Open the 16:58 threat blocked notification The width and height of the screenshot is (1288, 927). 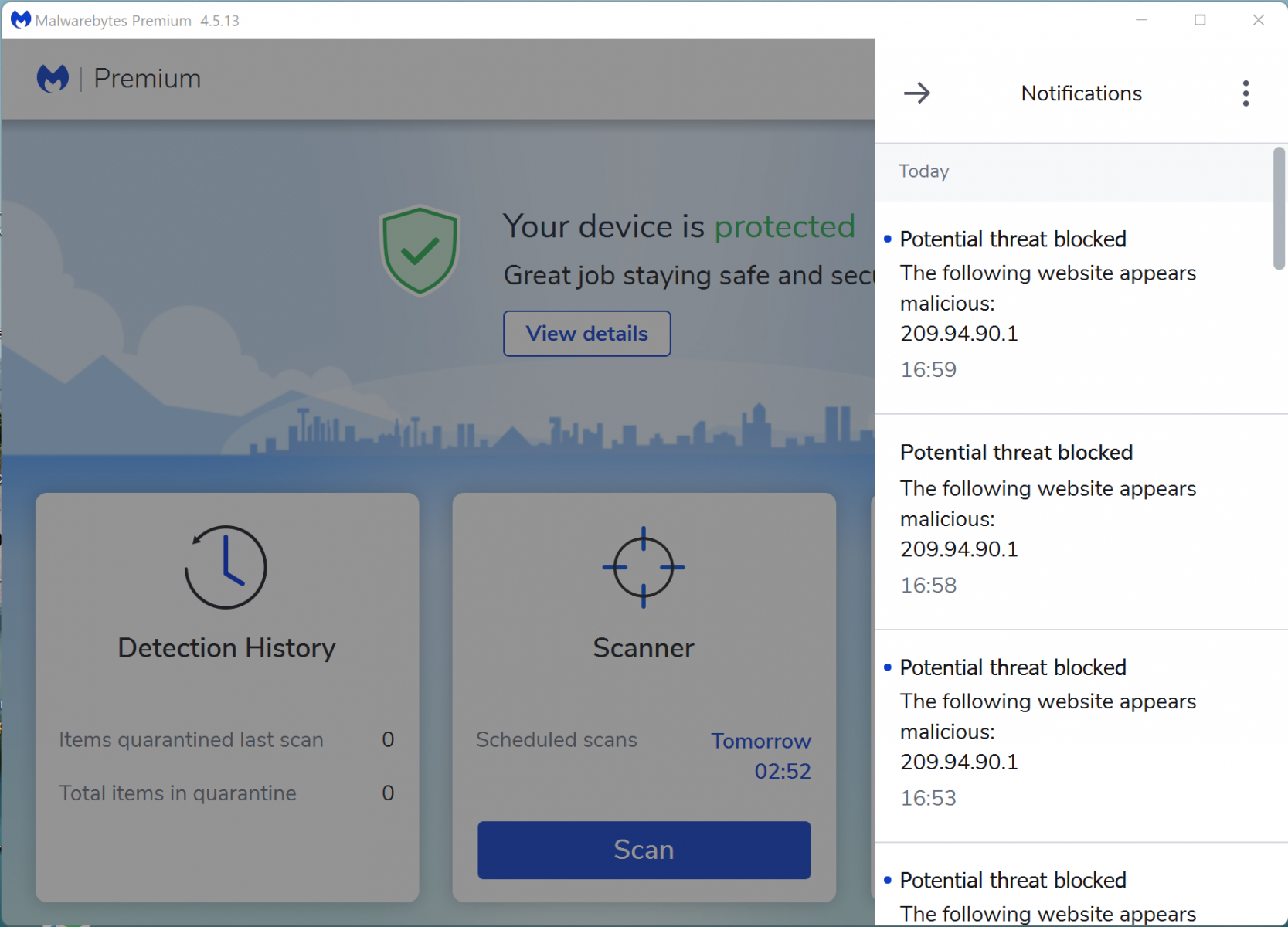pos(1082,522)
